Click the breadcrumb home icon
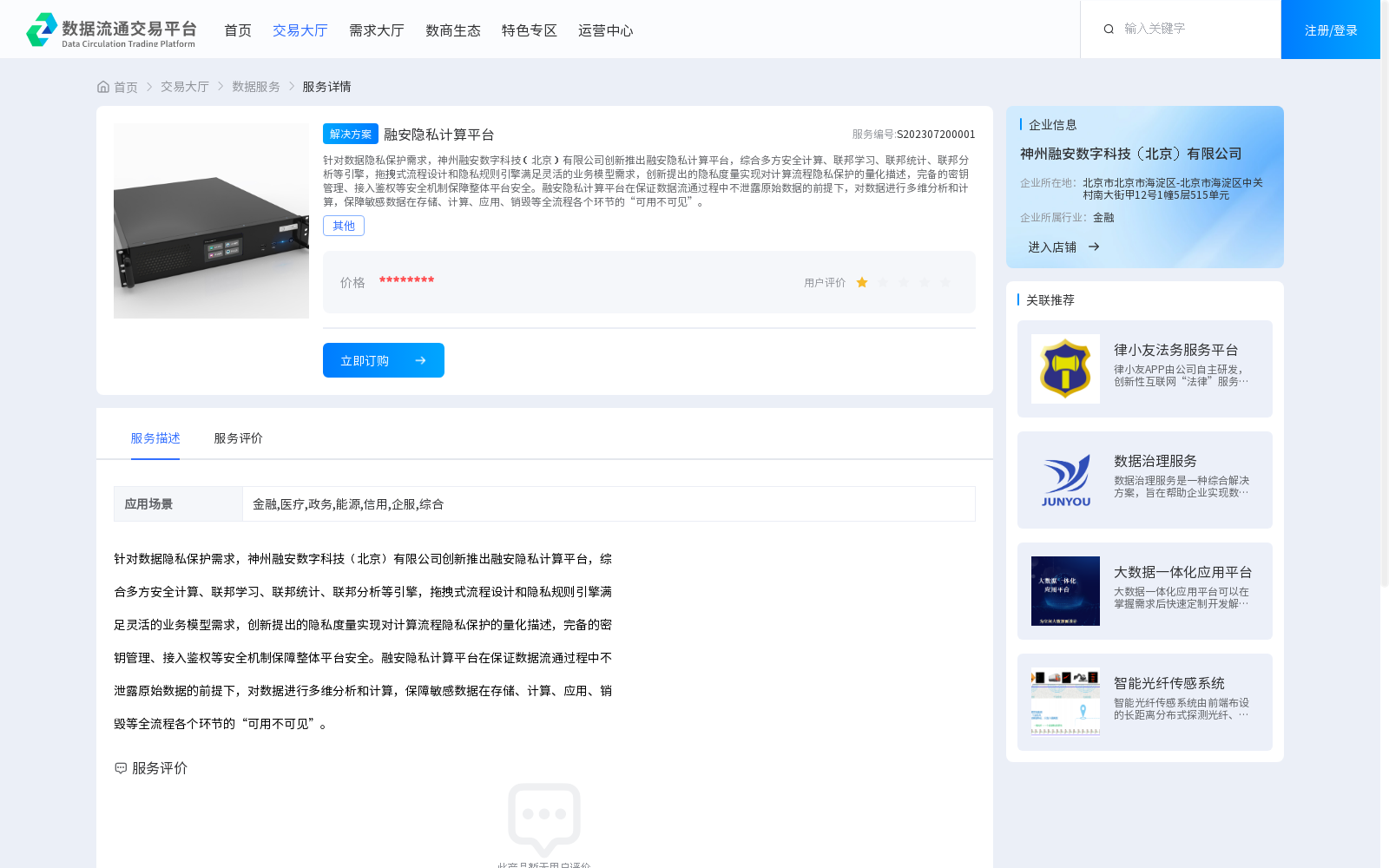This screenshot has height=868, width=1389. click(x=103, y=87)
